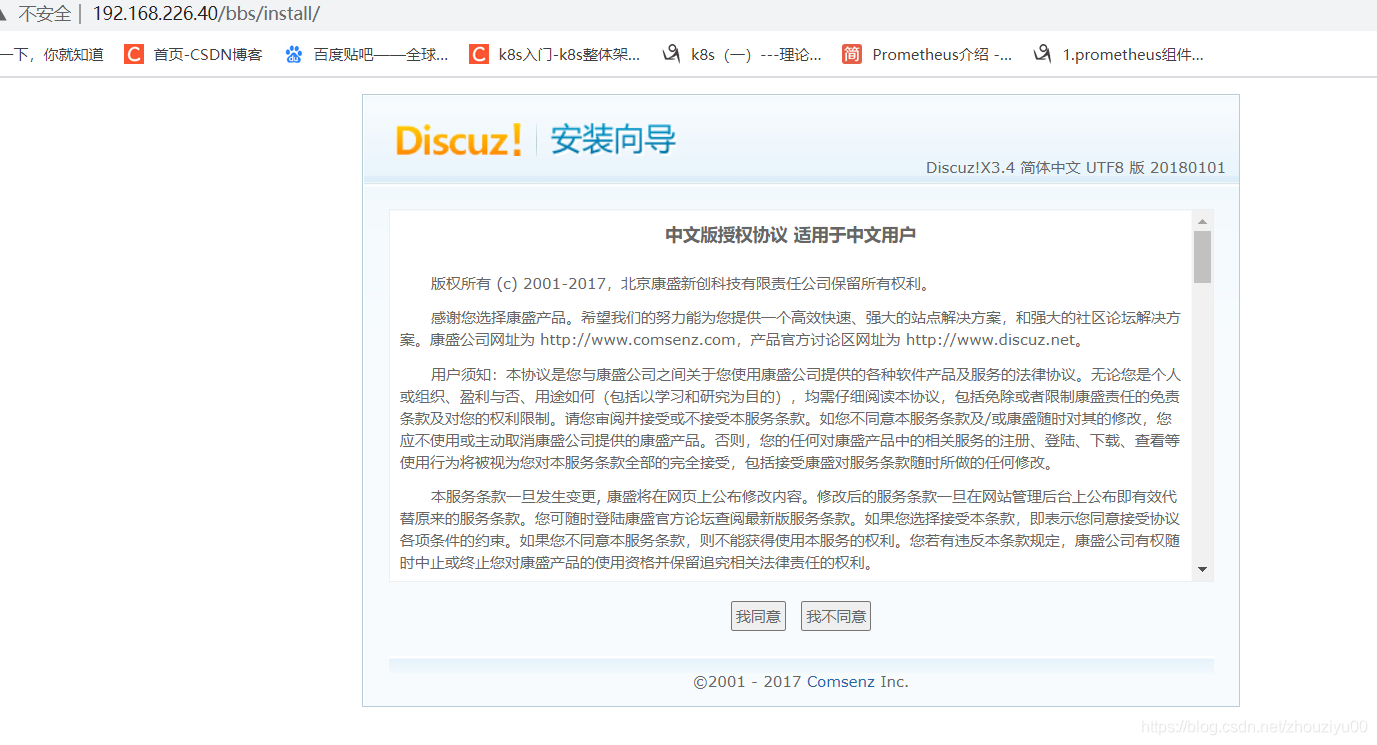Open the 一下，你就知道 bookmark
The width and height of the screenshot is (1377, 745).
(52, 55)
